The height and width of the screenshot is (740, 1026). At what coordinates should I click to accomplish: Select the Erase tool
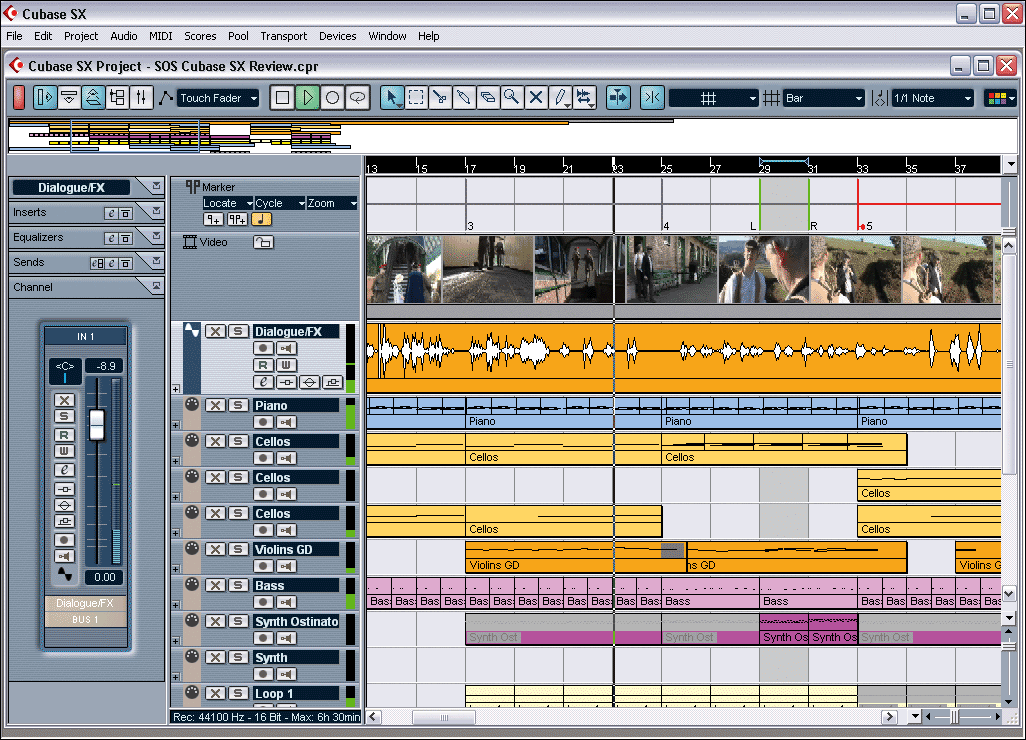487,98
